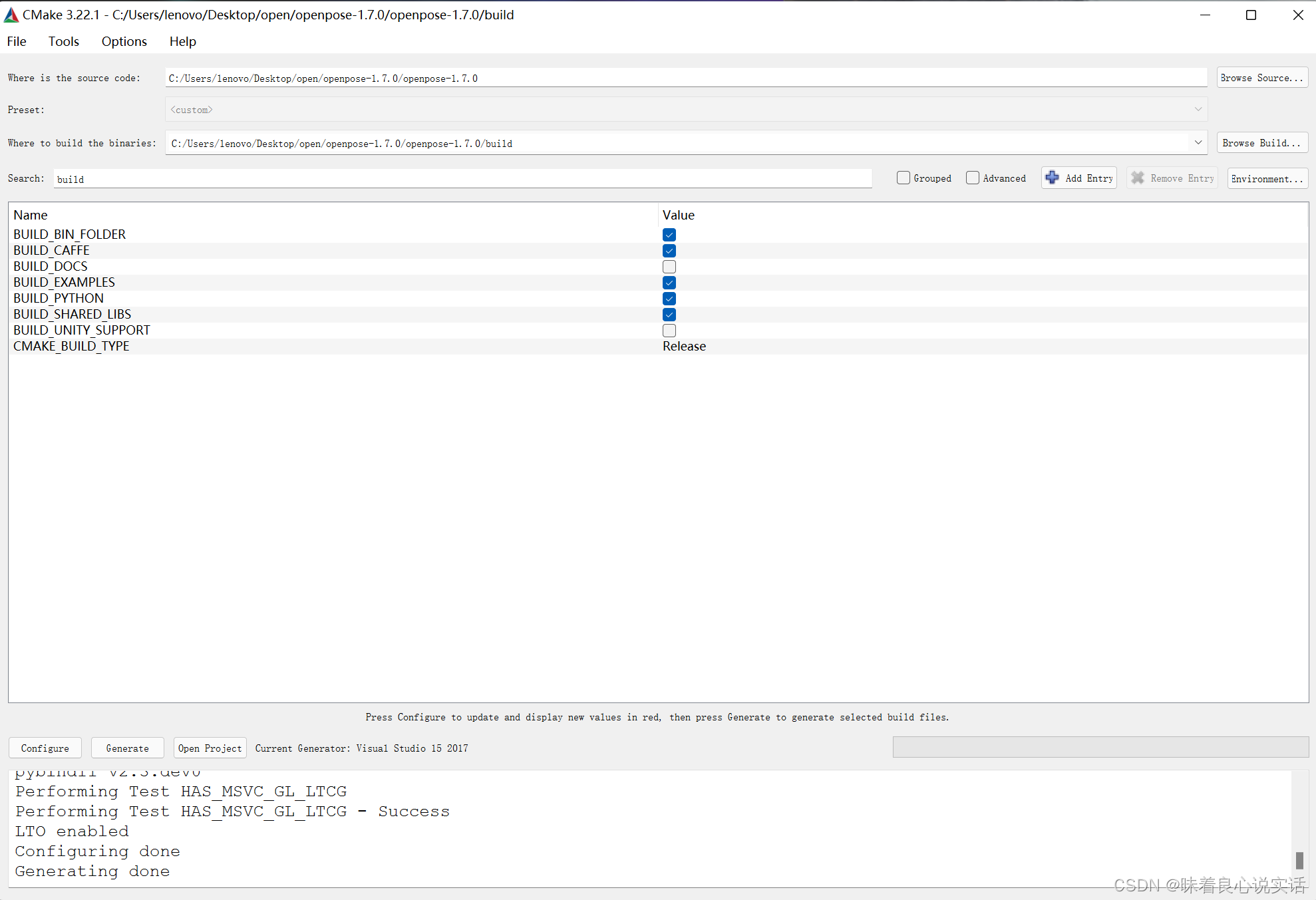Click the Generate button
1316x900 pixels.
coord(127,747)
